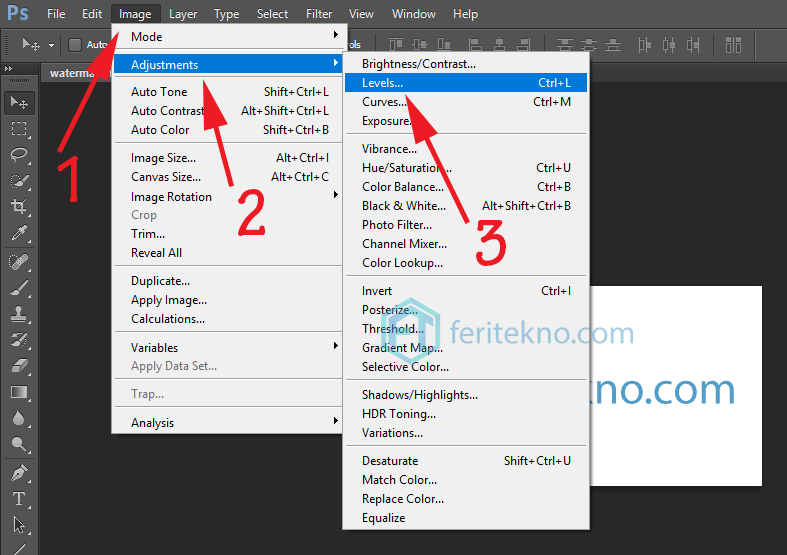787x555 pixels.
Task: Click align bottom edges icon
Action: tap(444, 45)
